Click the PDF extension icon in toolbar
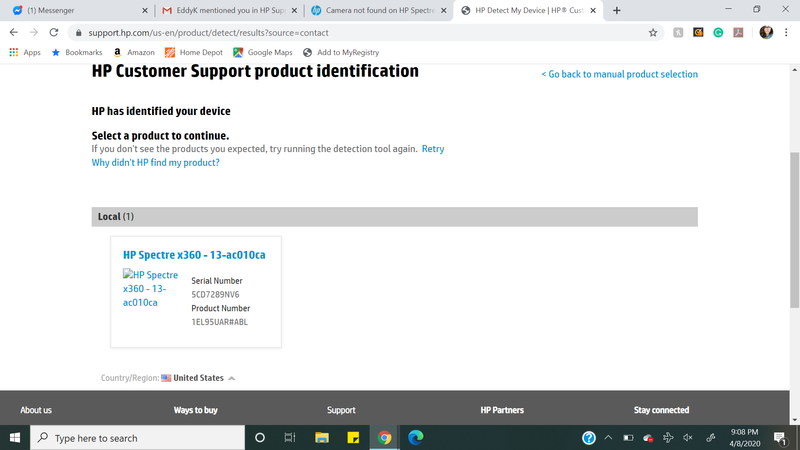 pyautogui.click(x=738, y=33)
